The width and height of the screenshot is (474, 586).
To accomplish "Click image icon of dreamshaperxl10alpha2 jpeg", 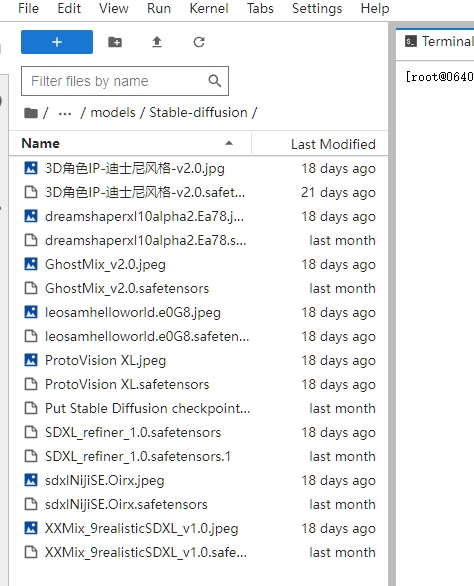I will (31, 216).
